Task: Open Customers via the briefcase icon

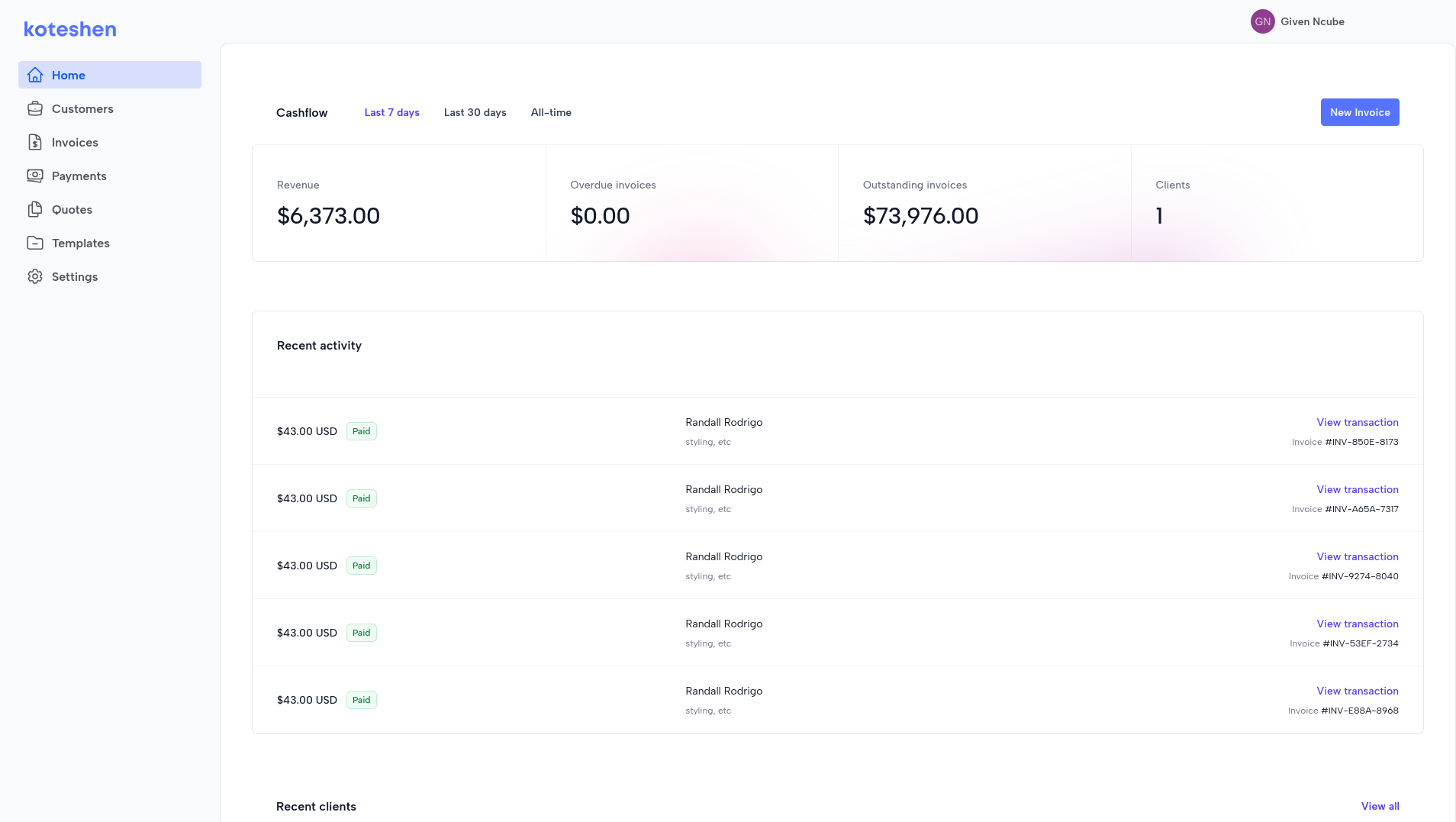Action: click(35, 108)
